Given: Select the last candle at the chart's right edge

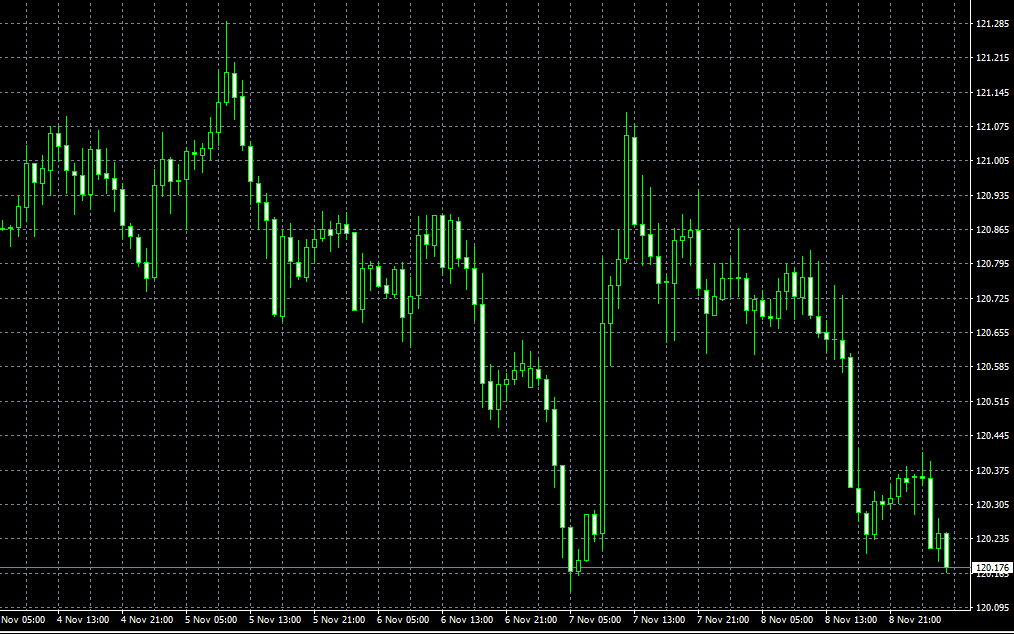Looking at the screenshot, I should click(947, 550).
